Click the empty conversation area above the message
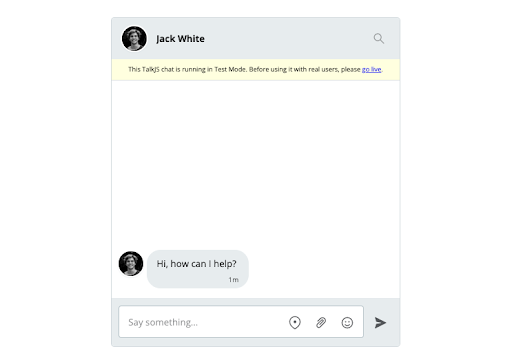 [x=256, y=163]
